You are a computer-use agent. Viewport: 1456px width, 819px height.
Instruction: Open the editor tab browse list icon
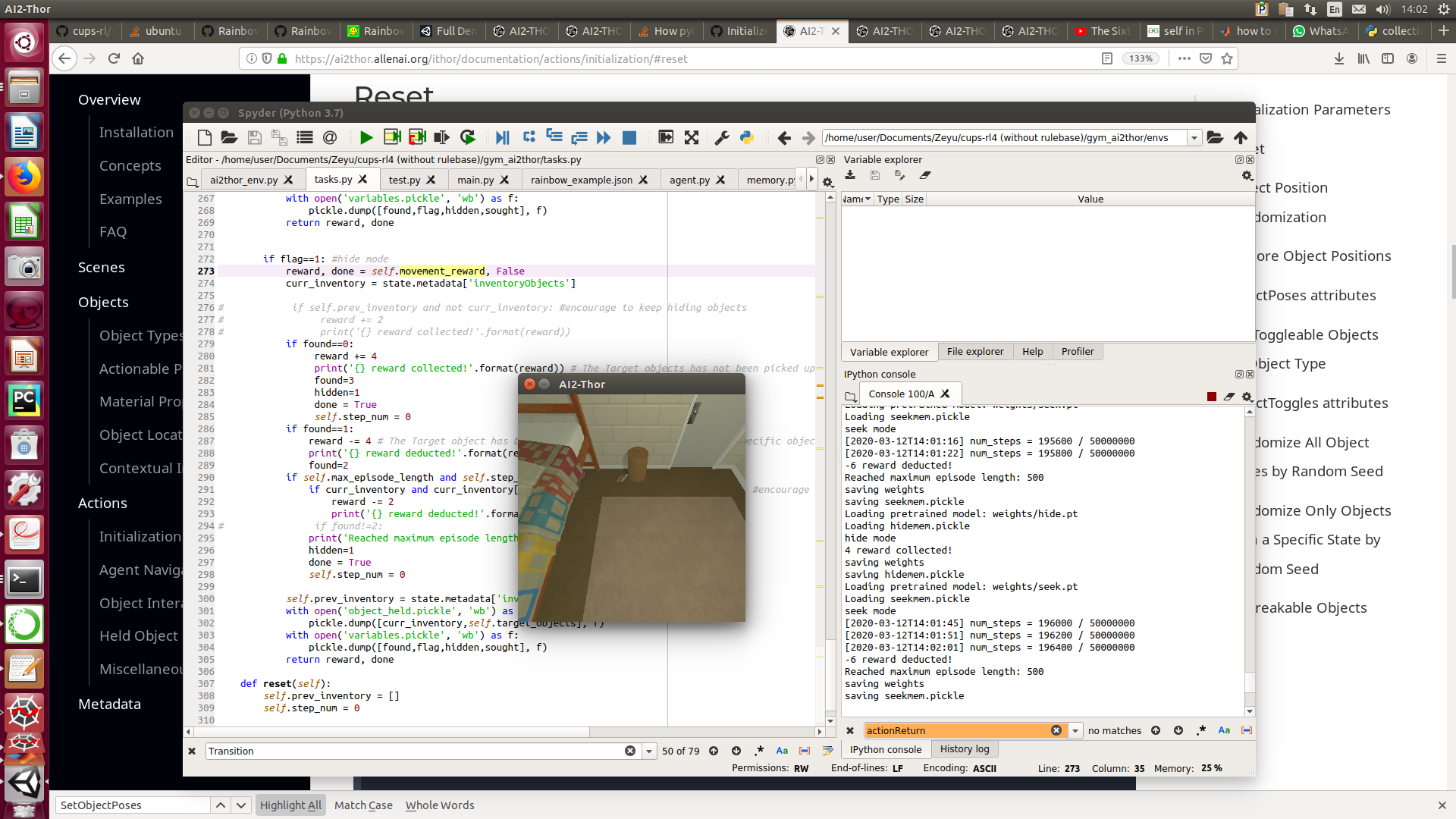point(193,181)
